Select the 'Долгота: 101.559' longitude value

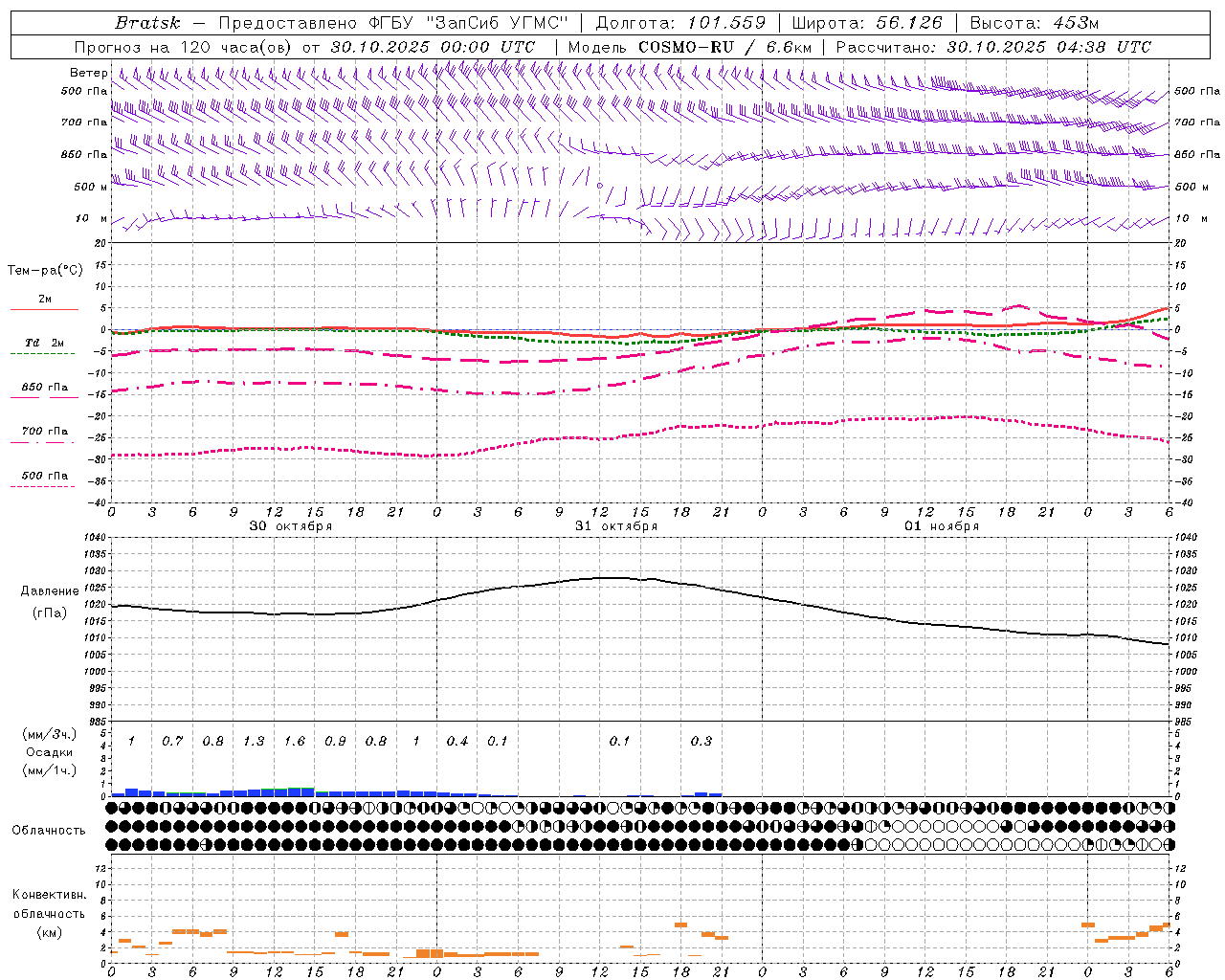(680, 23)
